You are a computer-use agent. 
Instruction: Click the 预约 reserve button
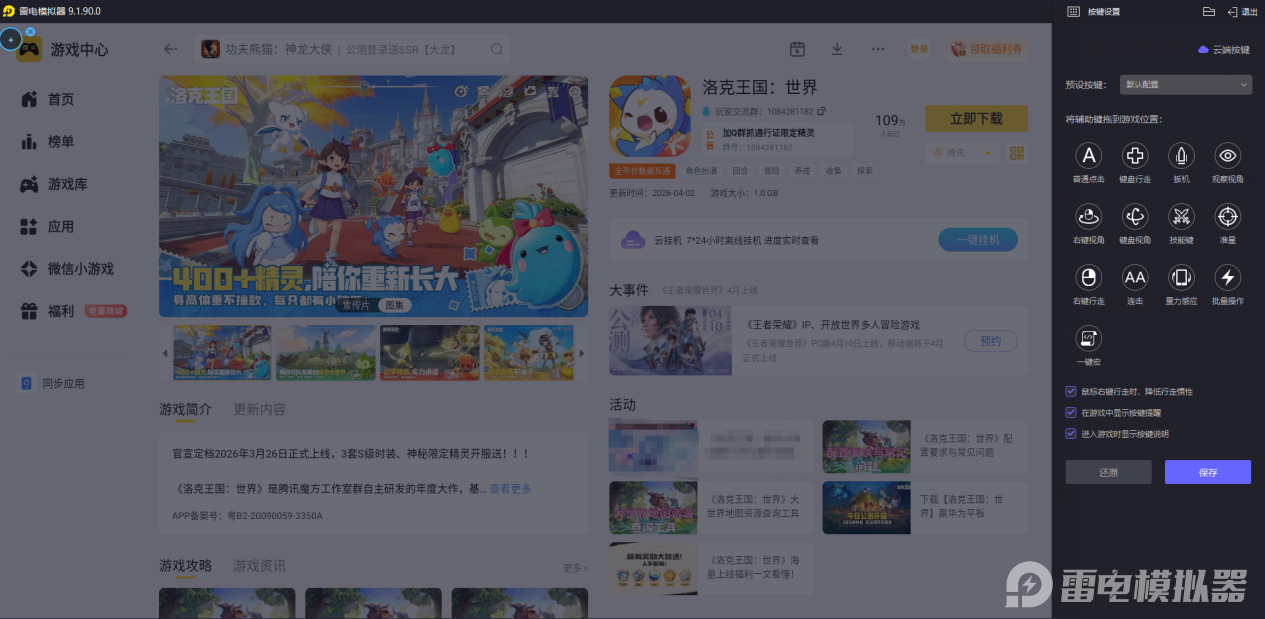[990, 341]
